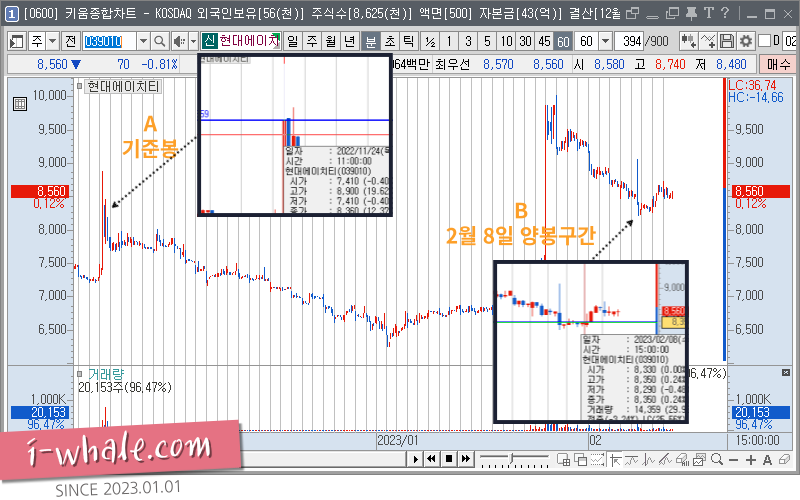Click the candlestick add indicator icon
The height and width of the screenshot is (500, 800).
tap(688, 41)
